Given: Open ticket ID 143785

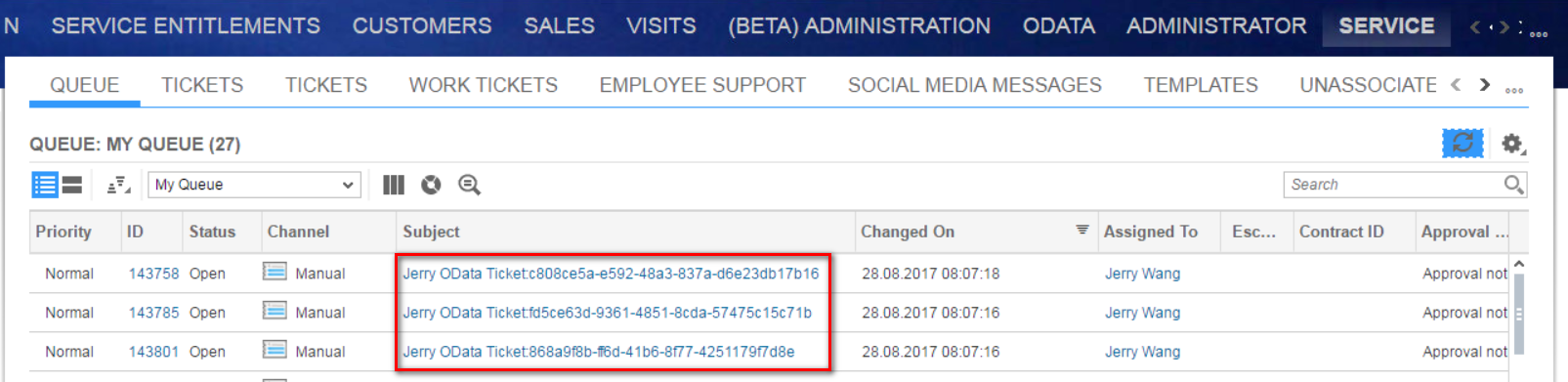Looking at the screenshot, I should coord(153,313).
